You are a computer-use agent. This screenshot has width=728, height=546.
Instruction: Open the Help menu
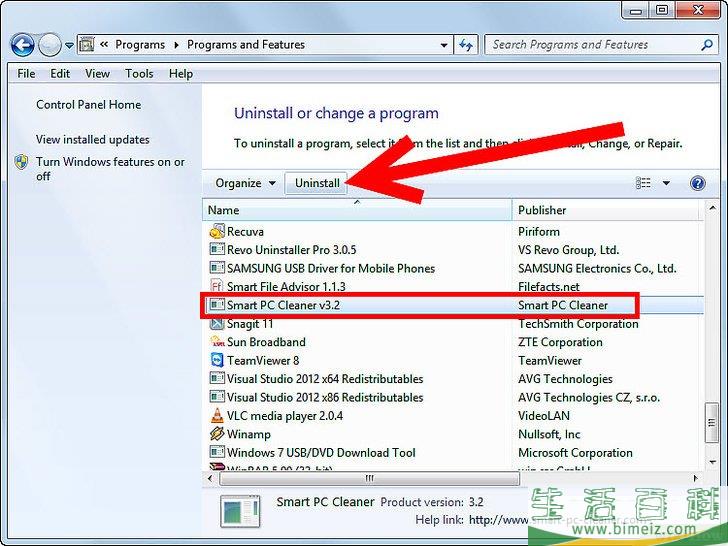tap(181, 74)
